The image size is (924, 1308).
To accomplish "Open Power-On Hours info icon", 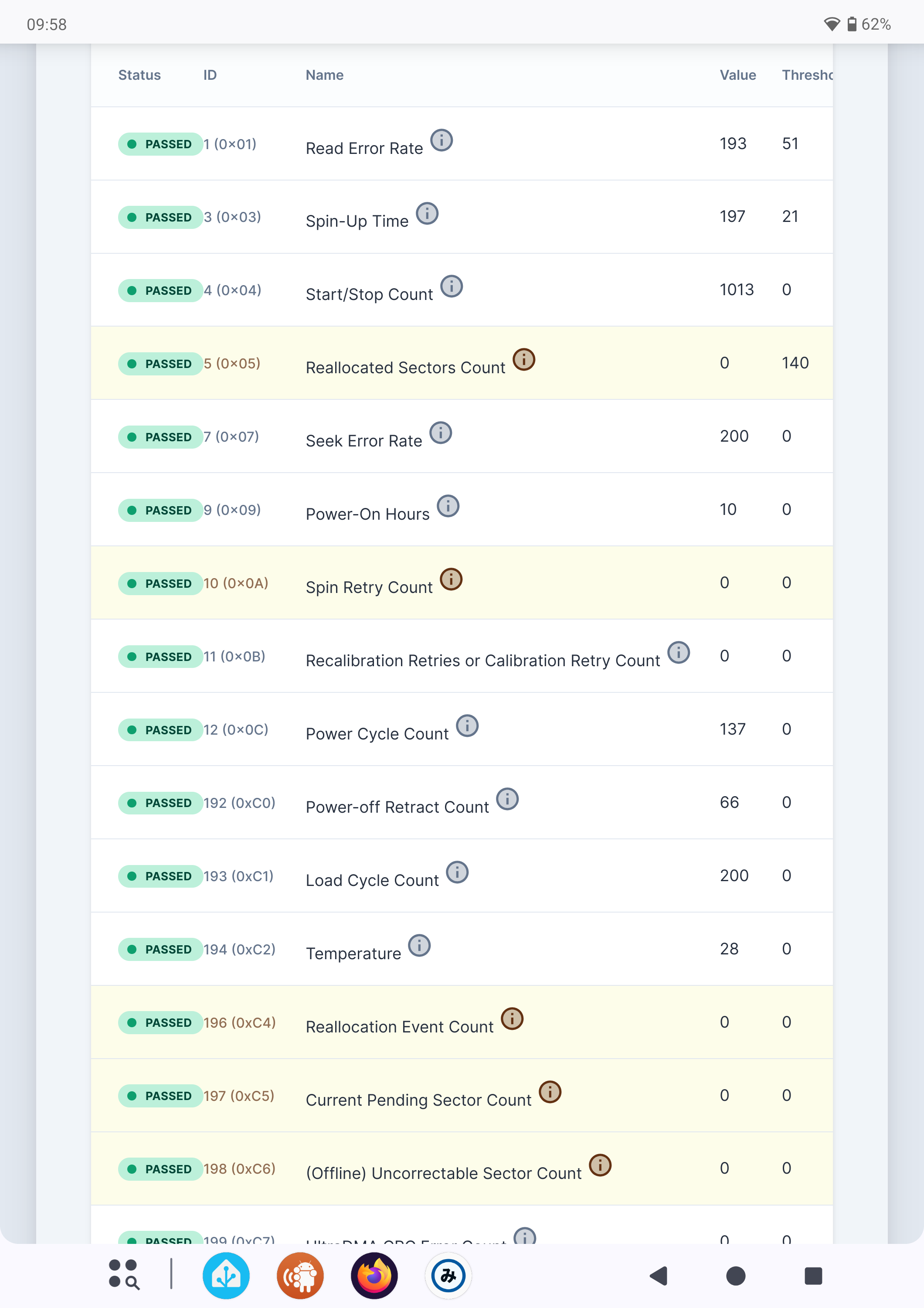I will [x=448, y=506].
